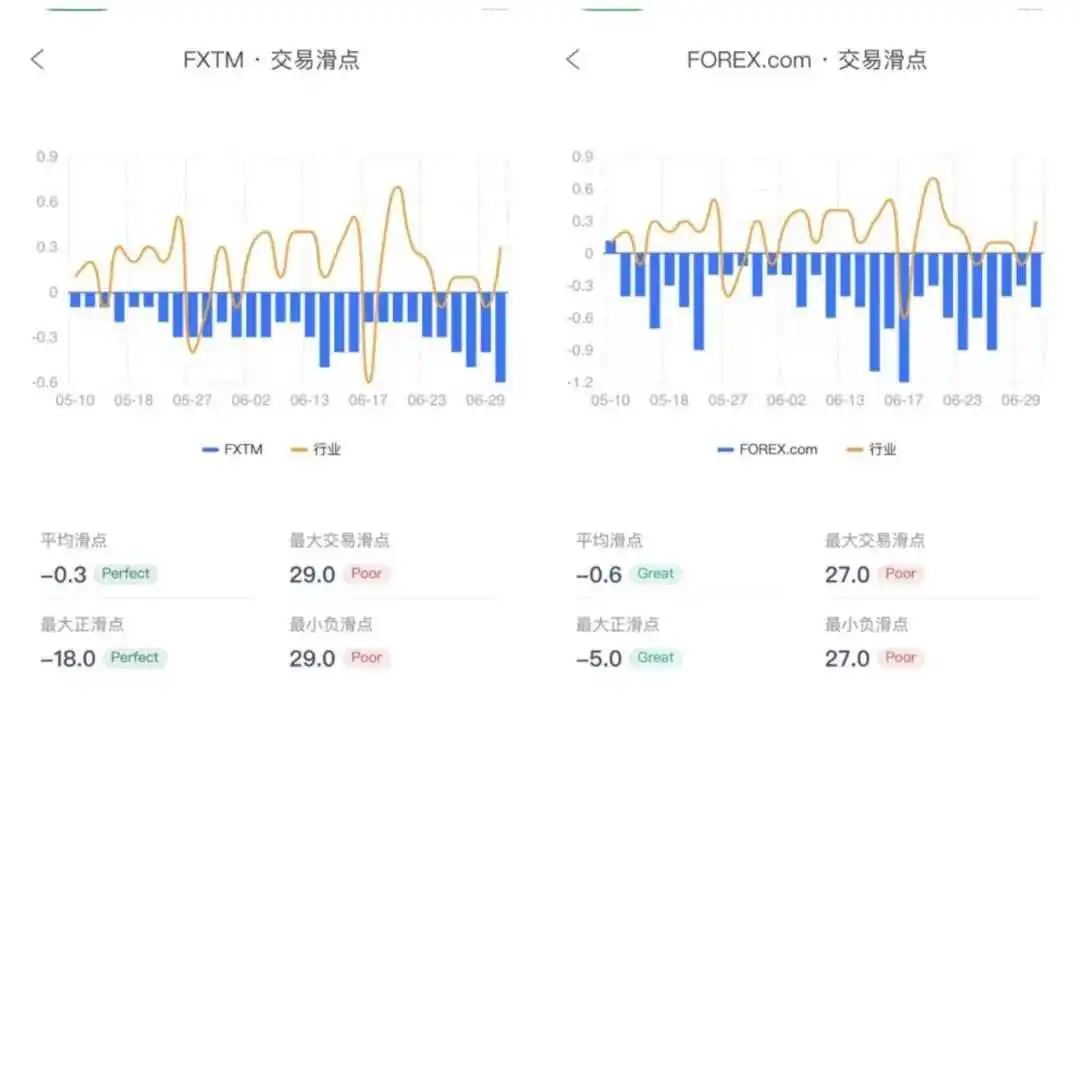Click the only positive blue bar in FOREX.com chart

[610, 247]
